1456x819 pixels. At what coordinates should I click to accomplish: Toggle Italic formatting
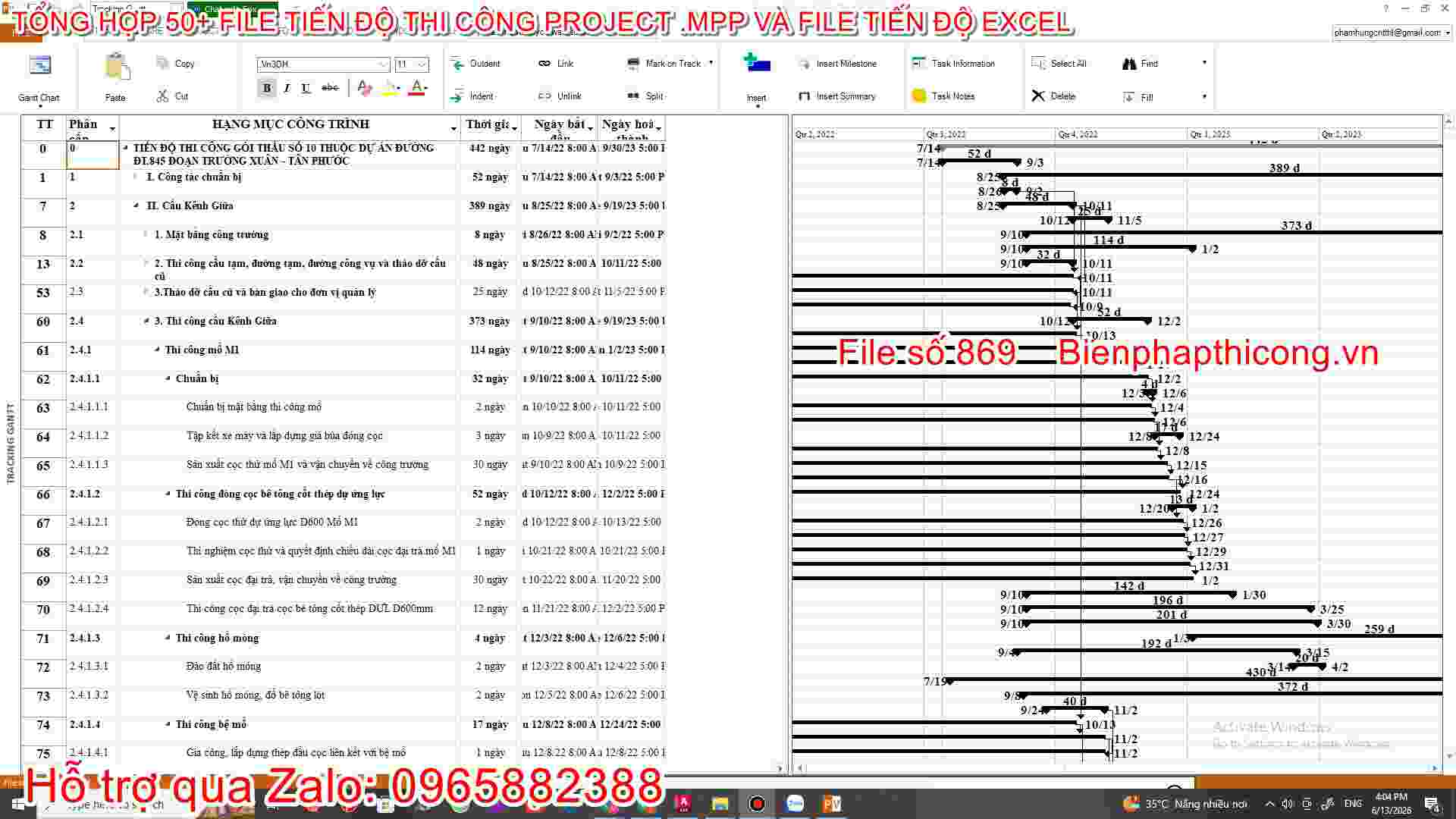[x=287, y=88]
